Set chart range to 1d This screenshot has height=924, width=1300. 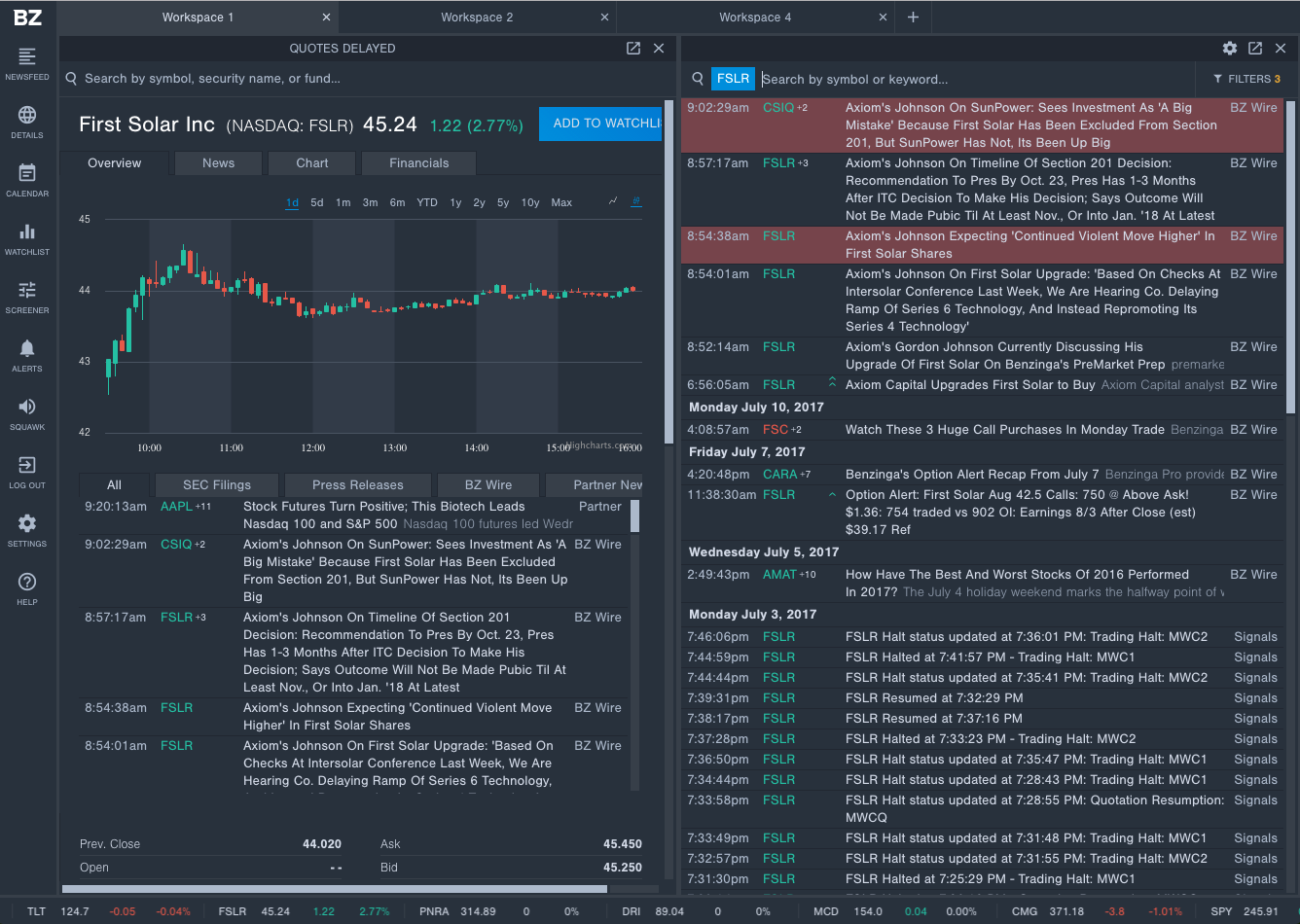click(292, 202)
